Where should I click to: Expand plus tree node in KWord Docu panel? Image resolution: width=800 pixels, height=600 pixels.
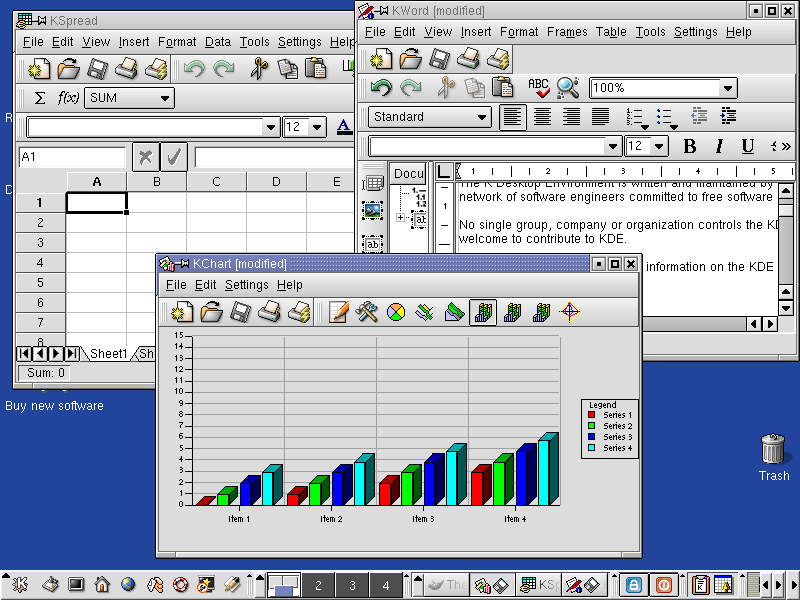(401, 218)
